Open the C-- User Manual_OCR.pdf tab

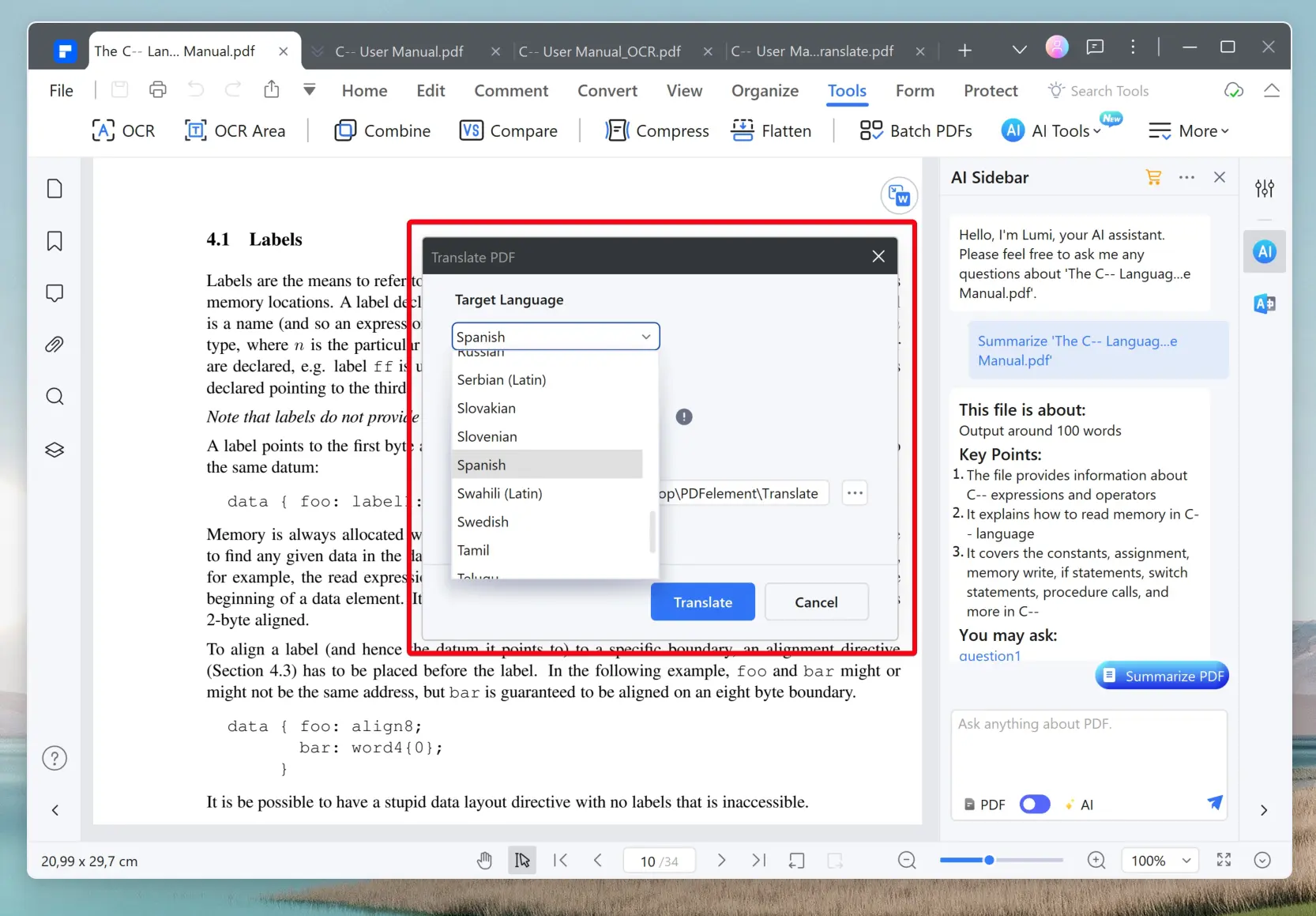(x=600, y=51)
